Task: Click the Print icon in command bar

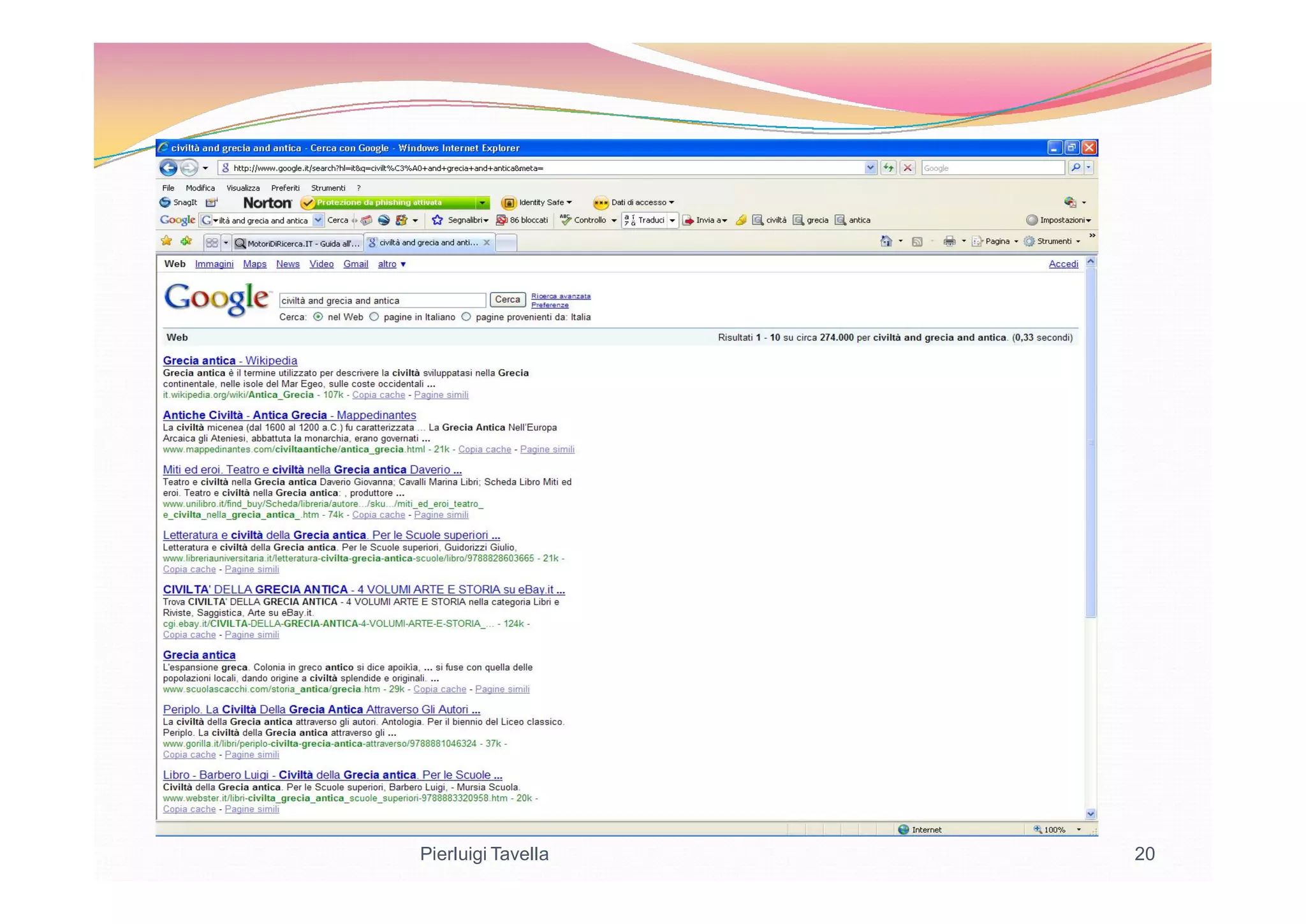Action: point(949,241)
